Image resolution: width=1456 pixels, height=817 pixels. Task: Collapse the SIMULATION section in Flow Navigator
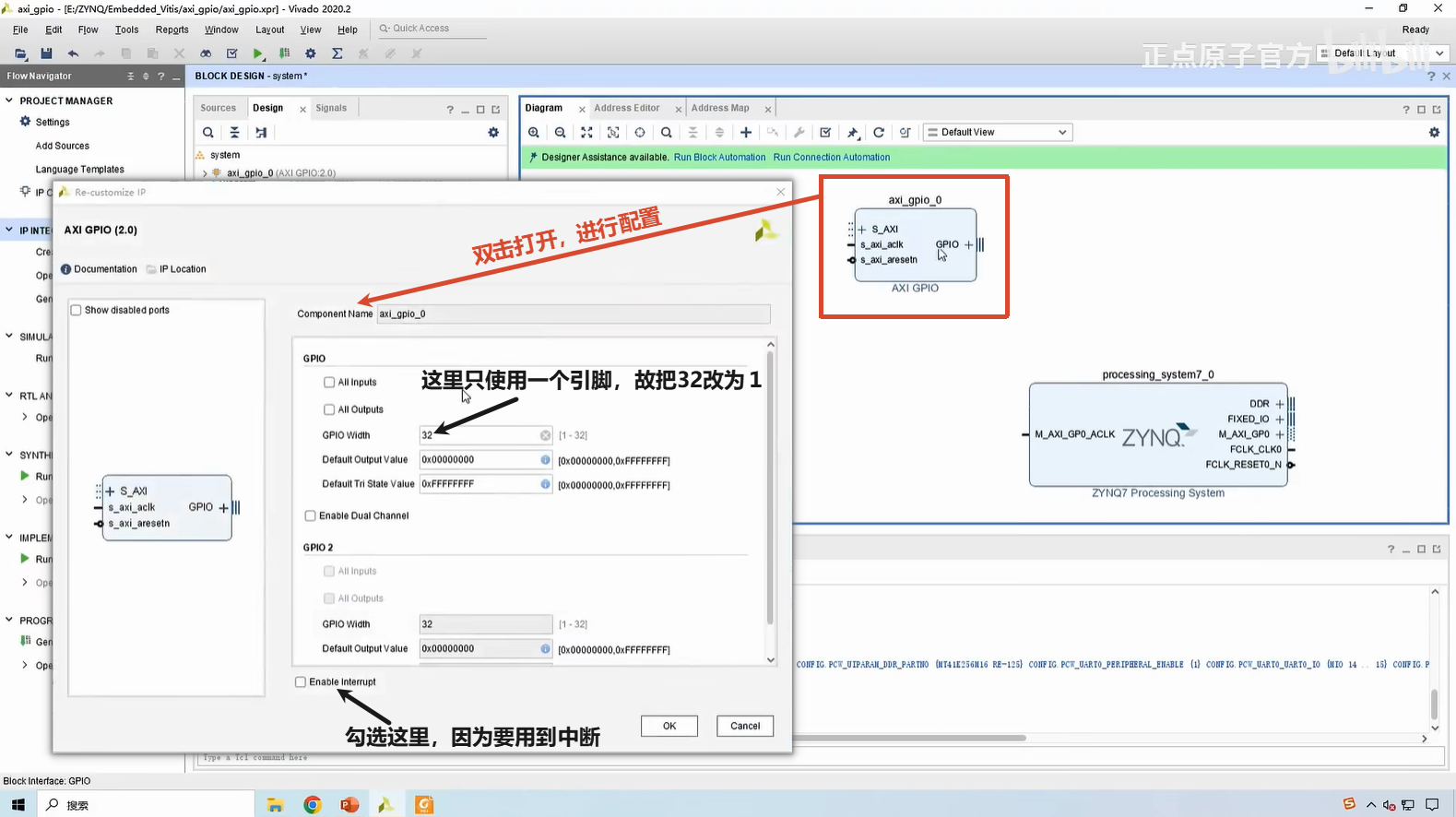9,337
